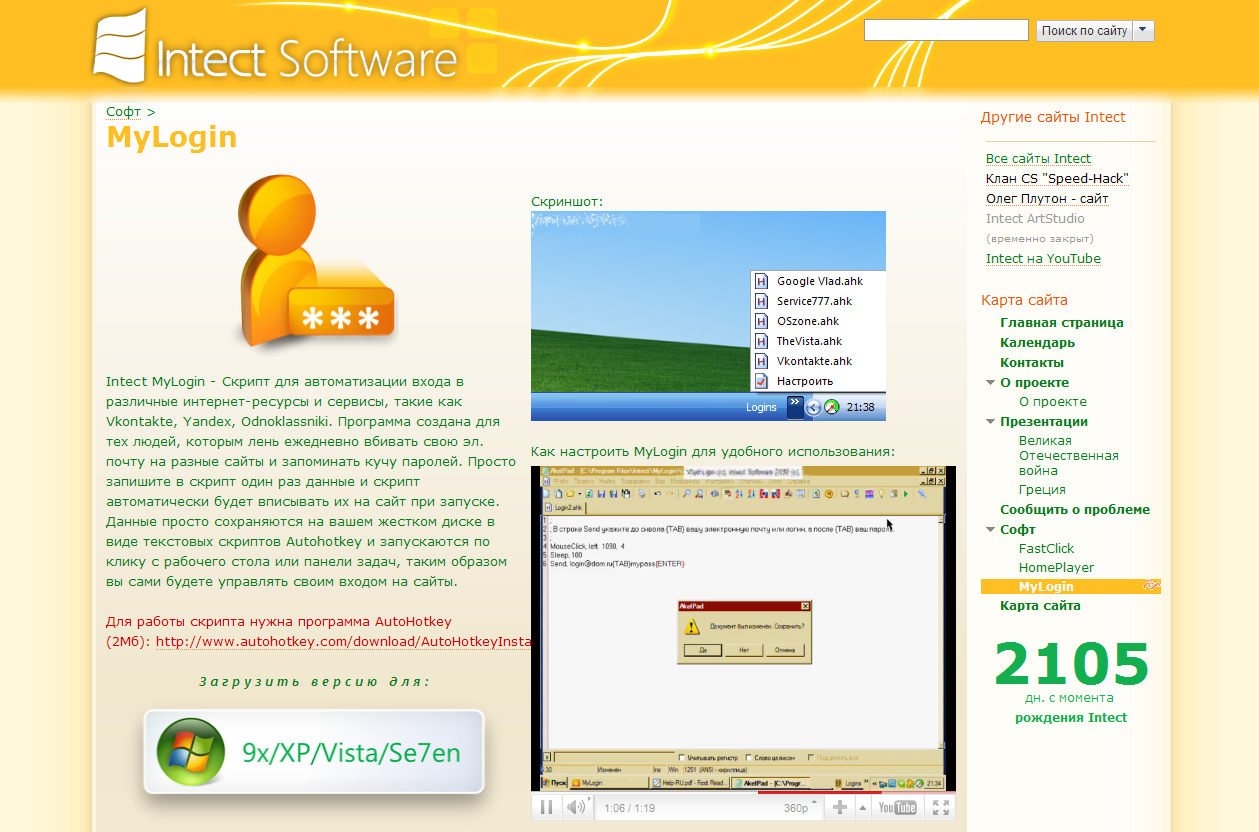Click the Скриншот: label

[568, 202]
